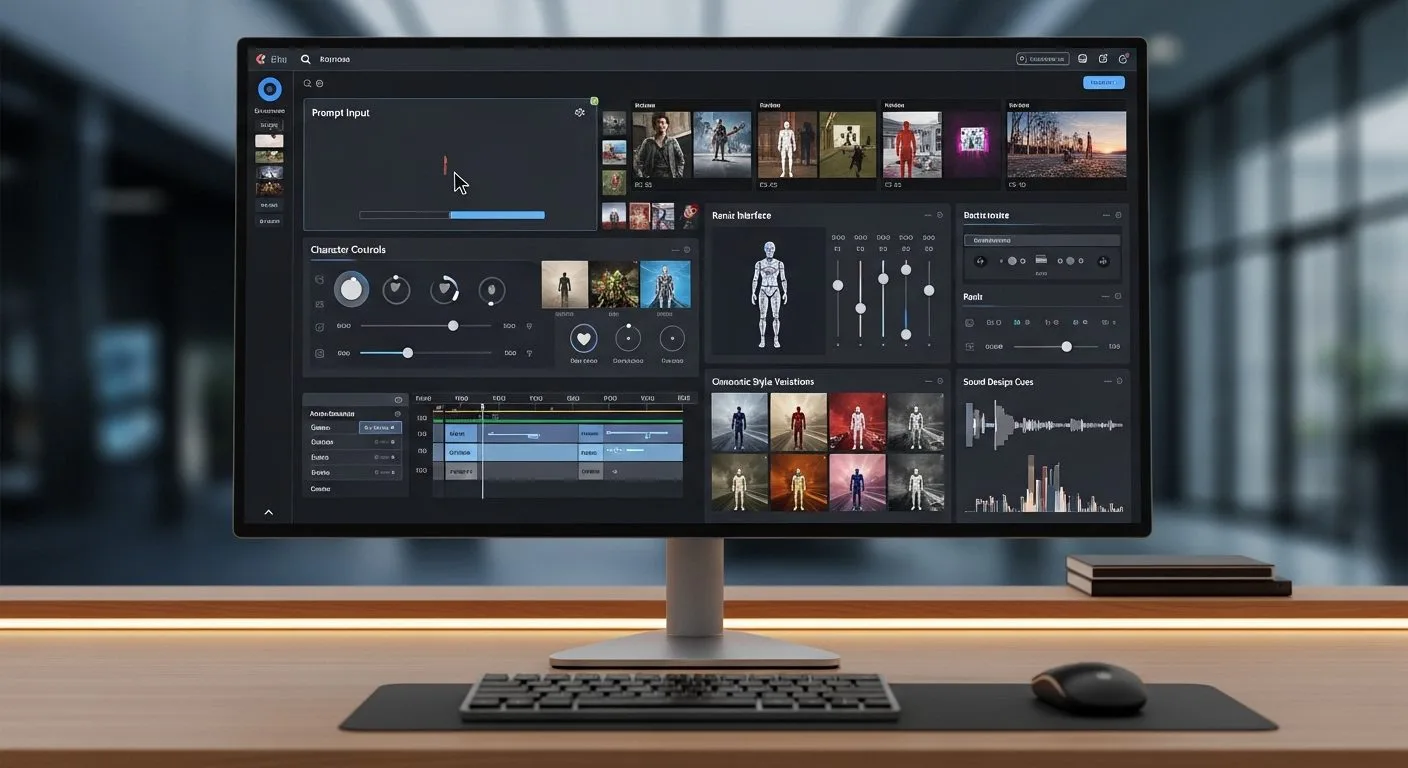Click the pin icon right of lower blue slider
The width and height of the screenshot is (1408, 768).
[x=529, y=353]
